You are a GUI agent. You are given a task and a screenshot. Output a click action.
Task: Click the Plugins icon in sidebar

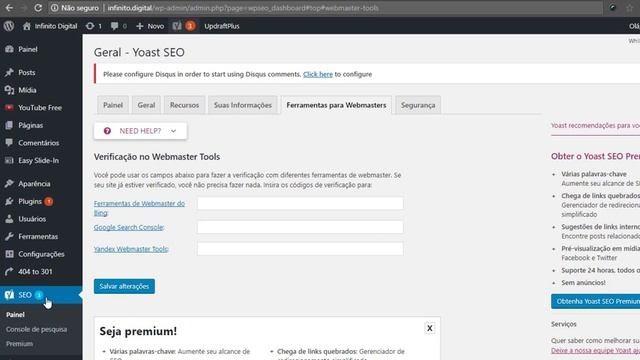9,201
